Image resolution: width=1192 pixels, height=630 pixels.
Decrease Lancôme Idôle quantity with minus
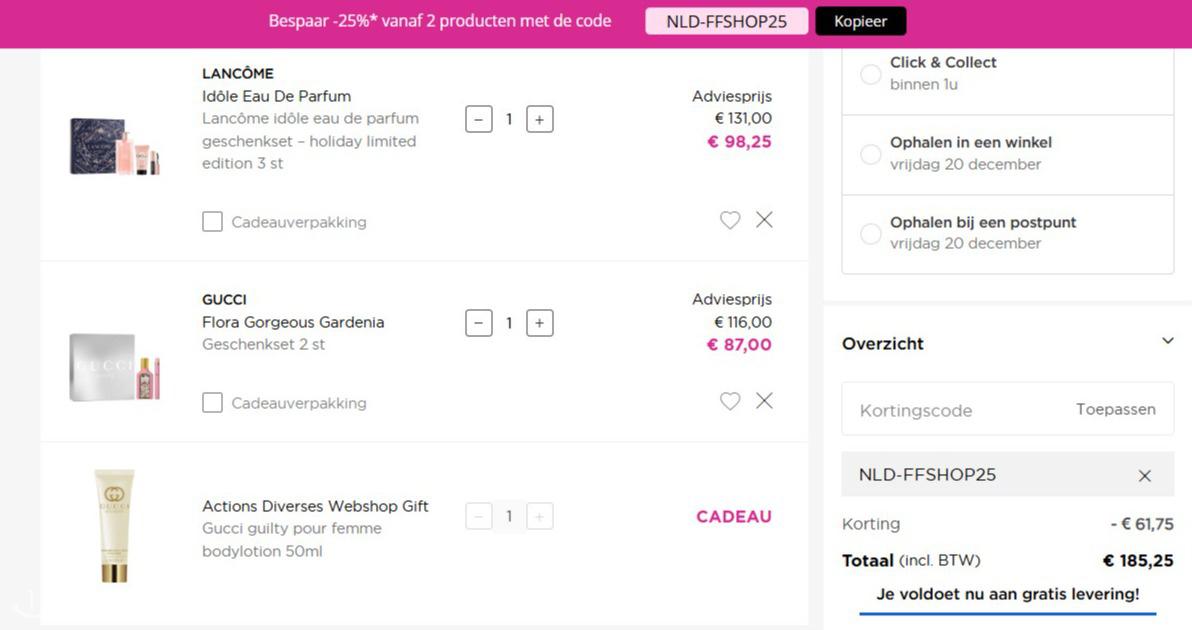point(479,119)
